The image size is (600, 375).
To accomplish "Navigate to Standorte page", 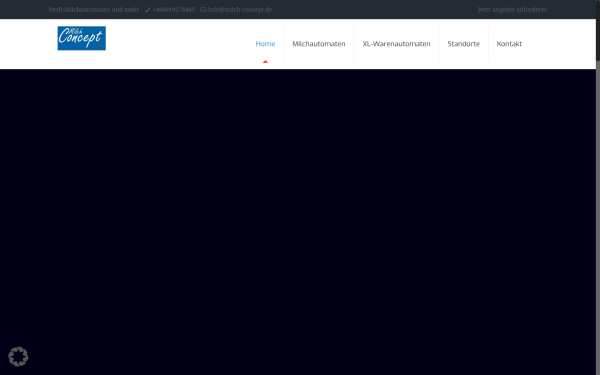I will click(x=463, y=44).
